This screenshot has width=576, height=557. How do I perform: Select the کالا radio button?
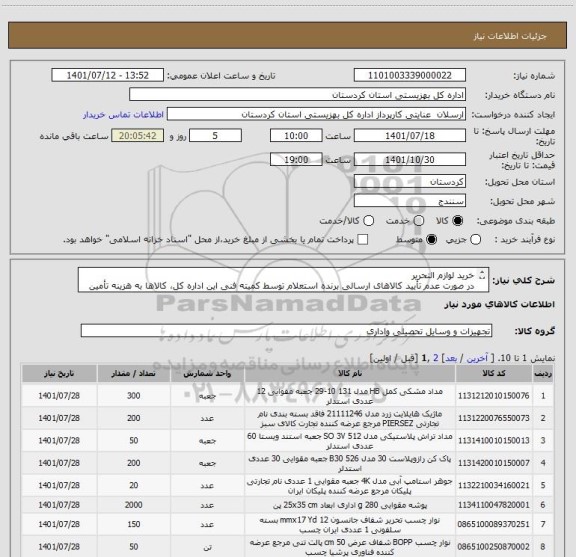coord(458,220)
